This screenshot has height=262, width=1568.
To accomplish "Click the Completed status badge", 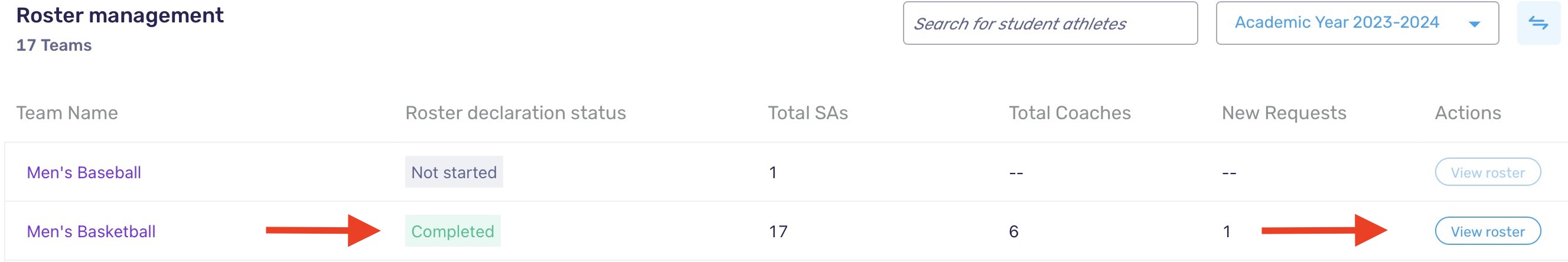I will pyautogui.click(x=452, y=231).
